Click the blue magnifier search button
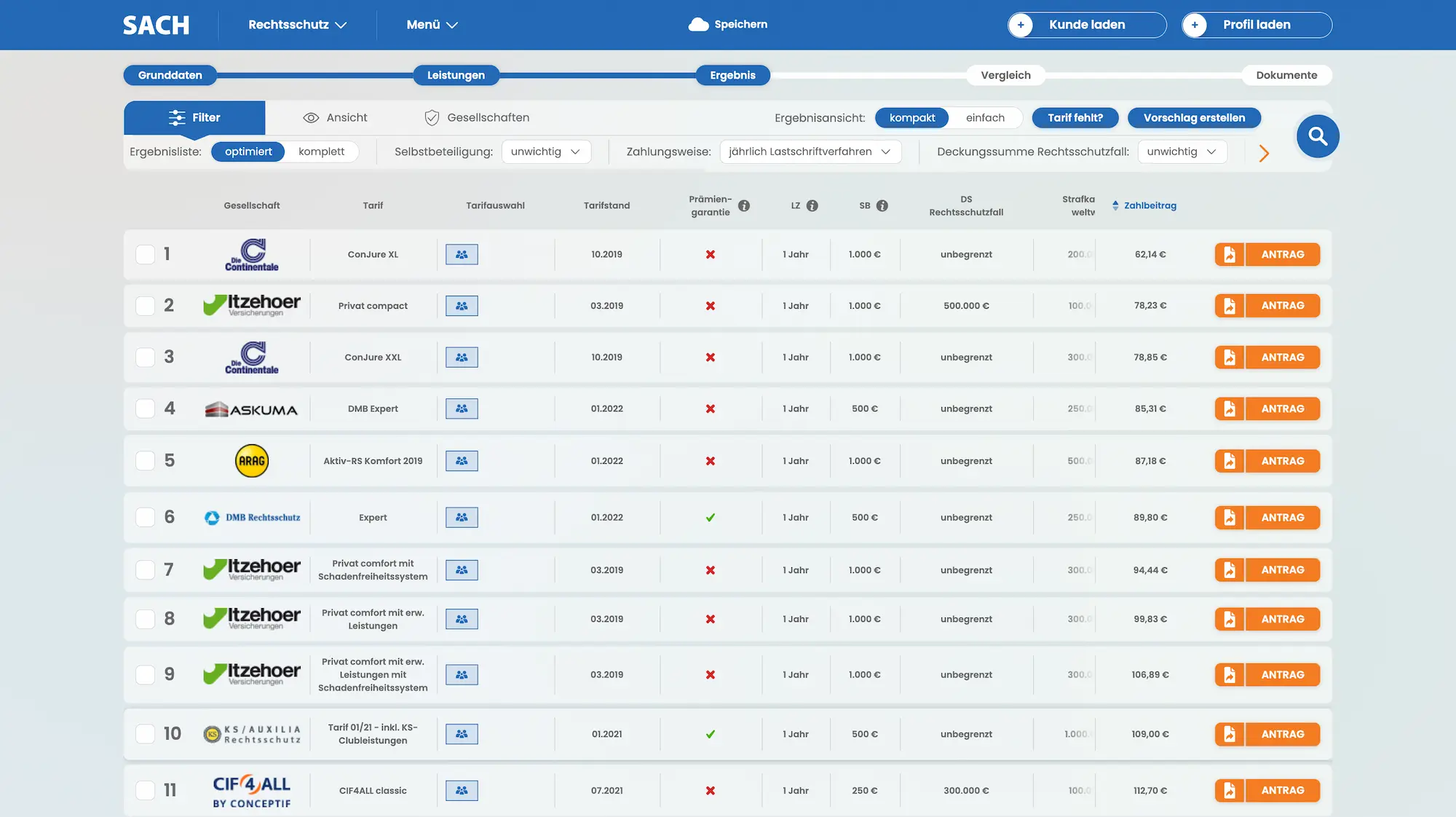The image size is (1456, 817). click(1317, 136)
